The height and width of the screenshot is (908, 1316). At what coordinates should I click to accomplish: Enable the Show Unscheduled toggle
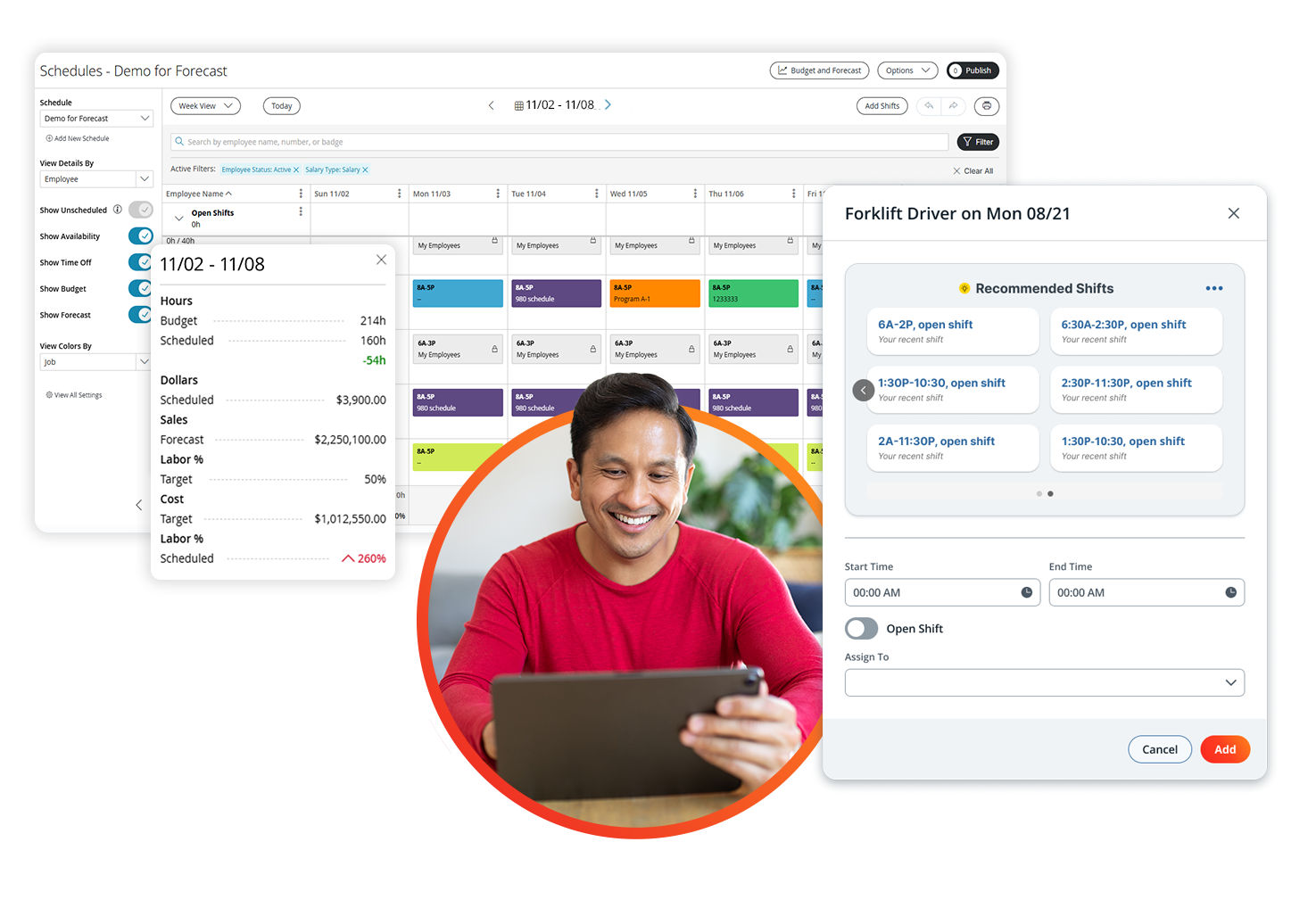click(x=140, y=210)
